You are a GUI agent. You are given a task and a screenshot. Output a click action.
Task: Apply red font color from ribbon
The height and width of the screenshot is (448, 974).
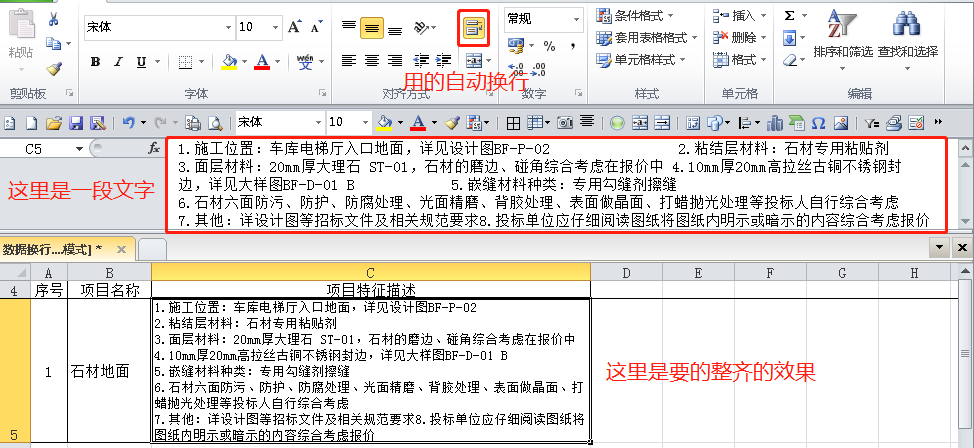(262, 62)
